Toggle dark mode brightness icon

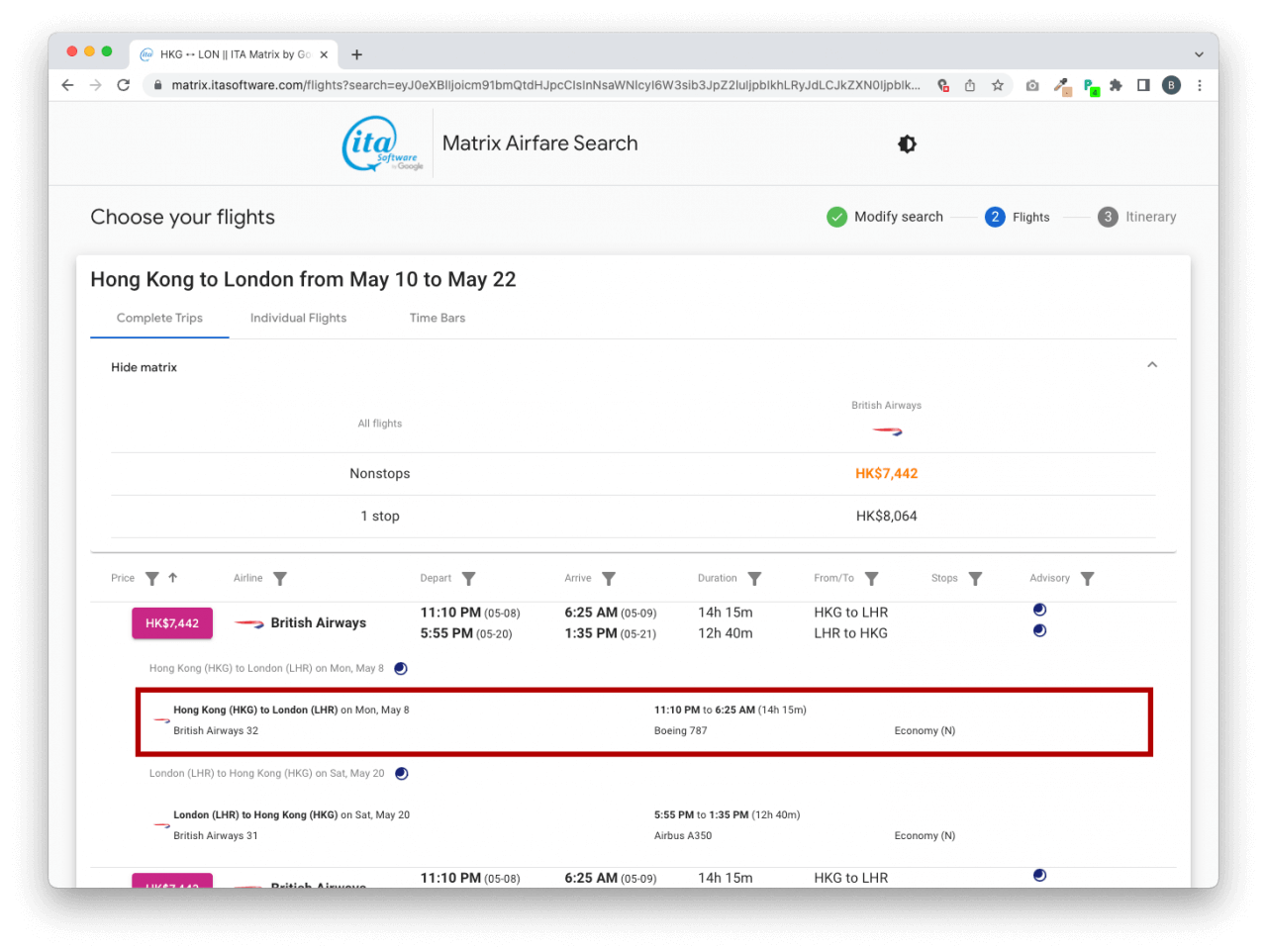[907, 144]
